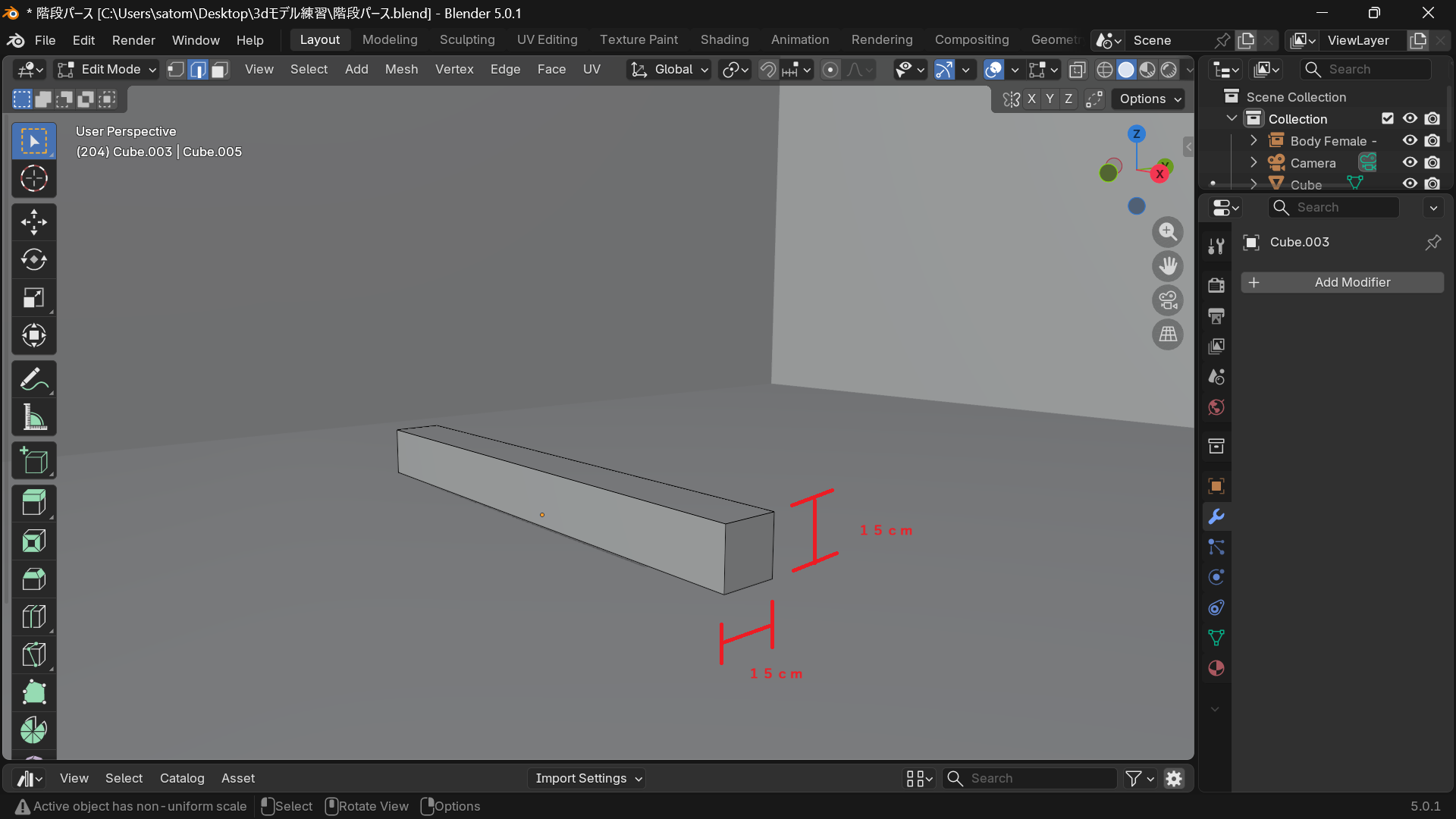Screen dimensions: 1456x819
Task: Hide the Camera object in outliner
Action: coord(1410,162)
